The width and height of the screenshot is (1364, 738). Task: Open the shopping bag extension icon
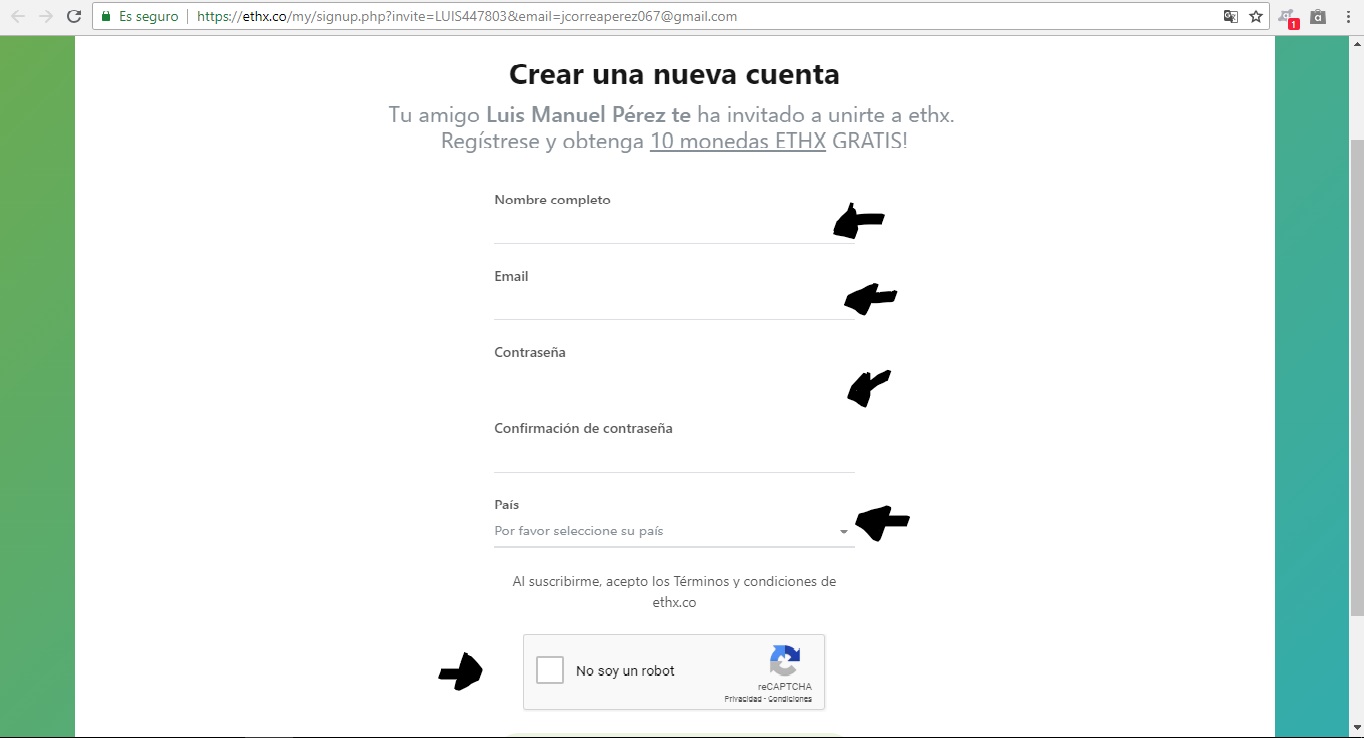coord(1318,17)
